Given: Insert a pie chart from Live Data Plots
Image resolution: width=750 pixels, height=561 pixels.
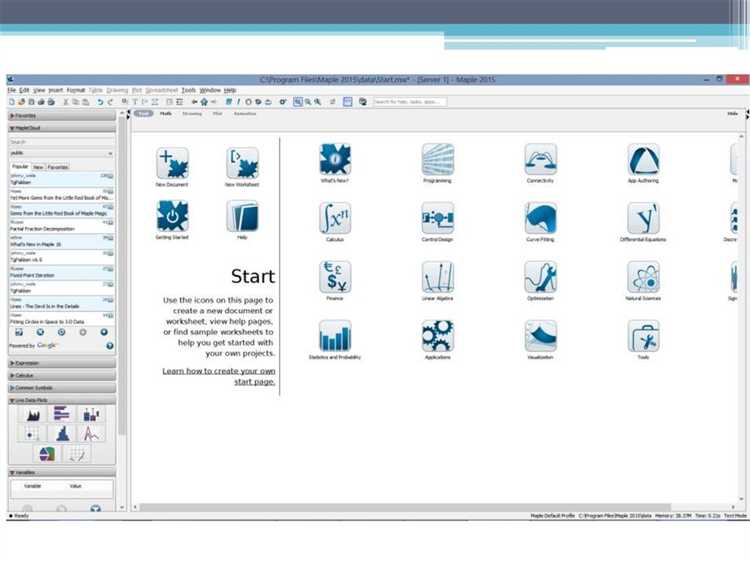Looking at the screenshot, I should click(x=47, y=454).
